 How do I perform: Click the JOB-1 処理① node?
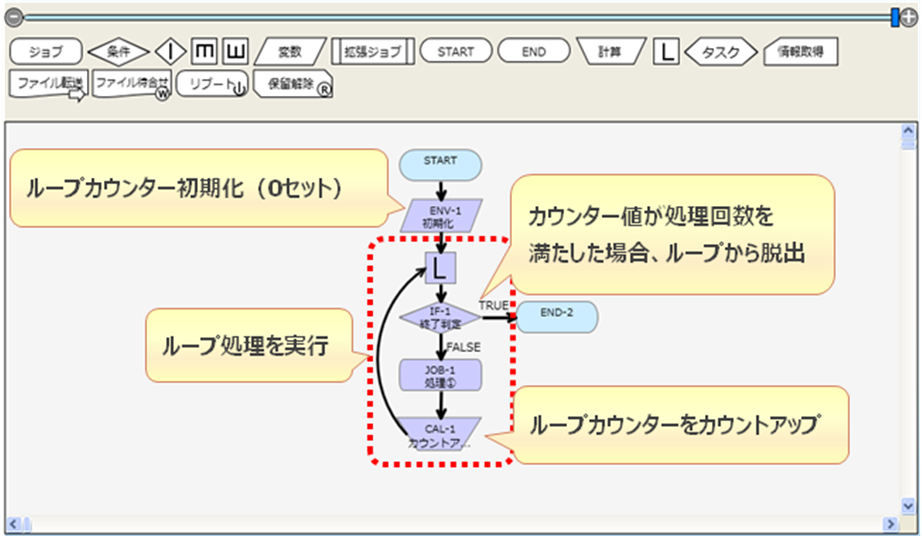coord(440,376)
